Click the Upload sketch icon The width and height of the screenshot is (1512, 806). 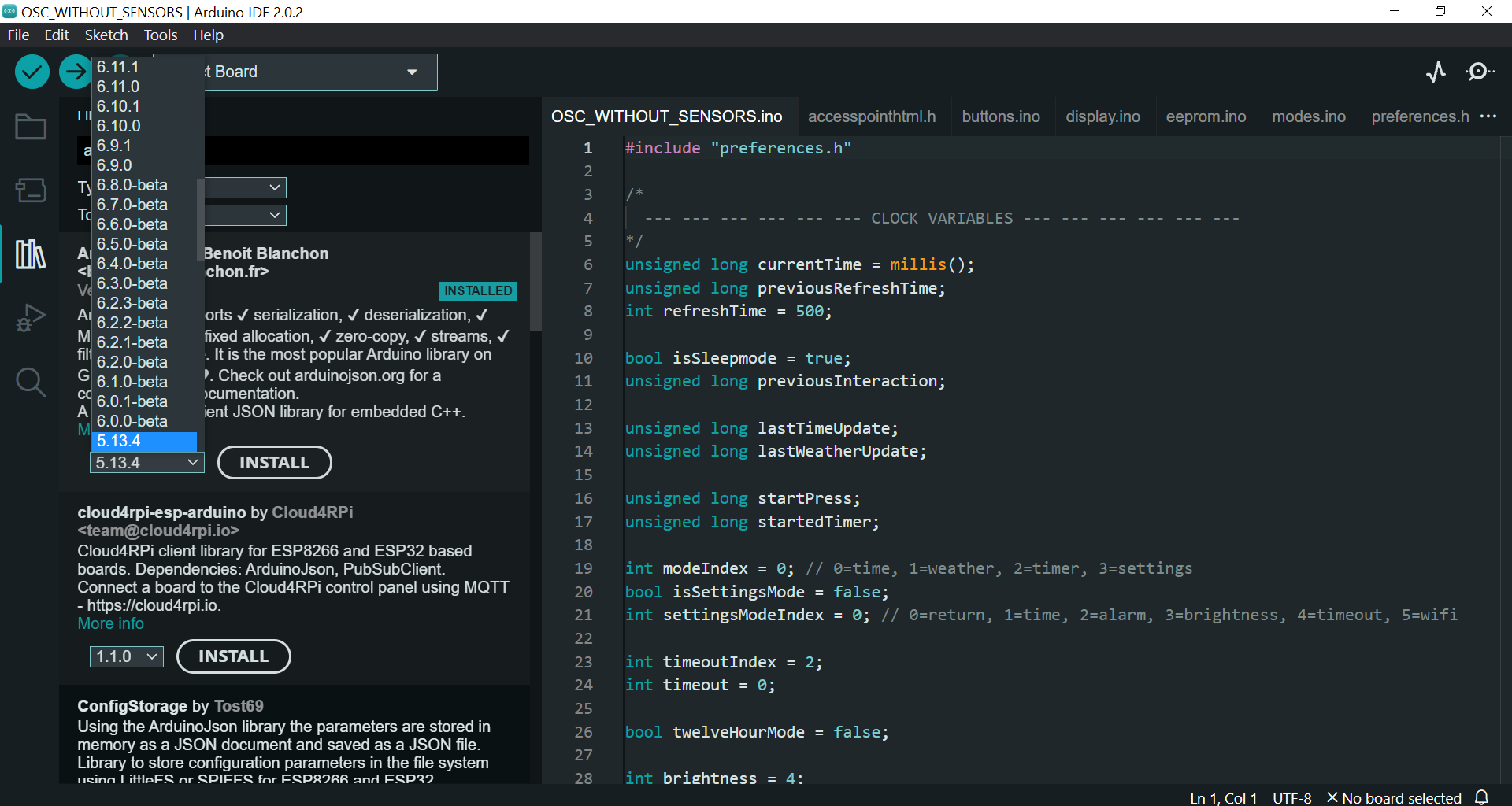pyautogui.click(x=75, y=72)
